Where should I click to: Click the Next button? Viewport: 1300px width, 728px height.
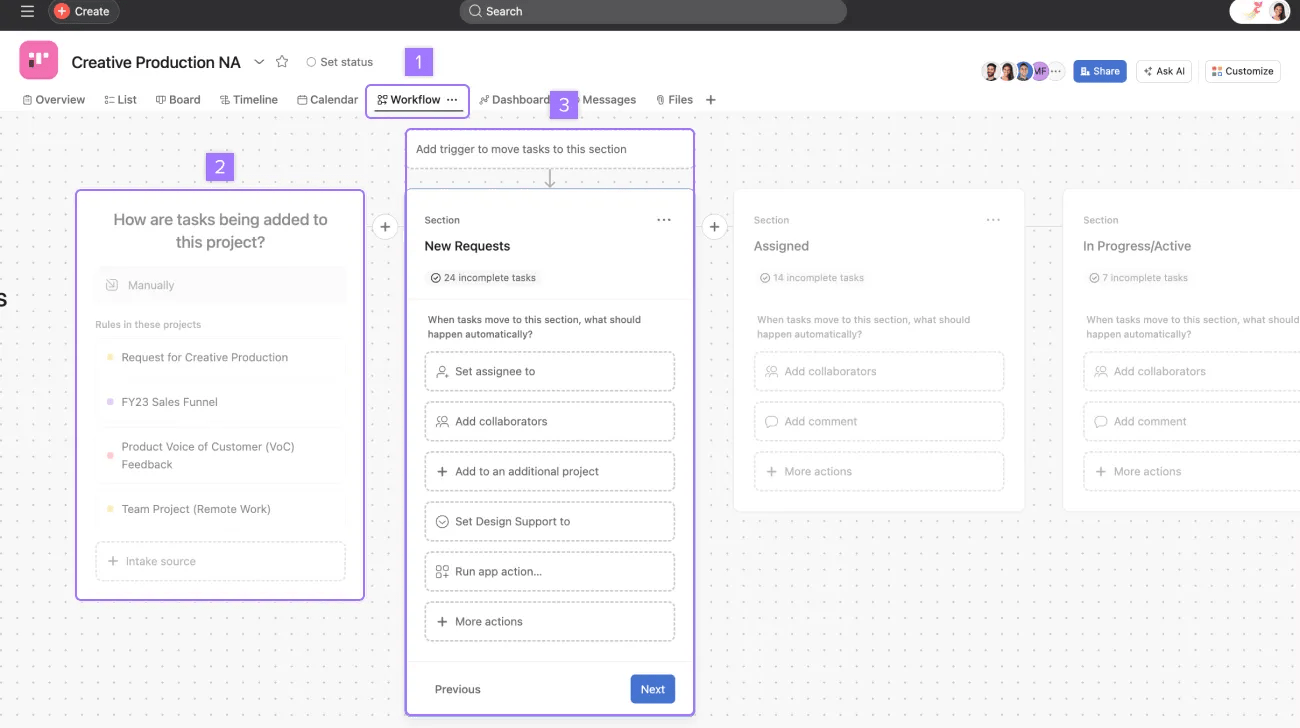tap(652, 689)
